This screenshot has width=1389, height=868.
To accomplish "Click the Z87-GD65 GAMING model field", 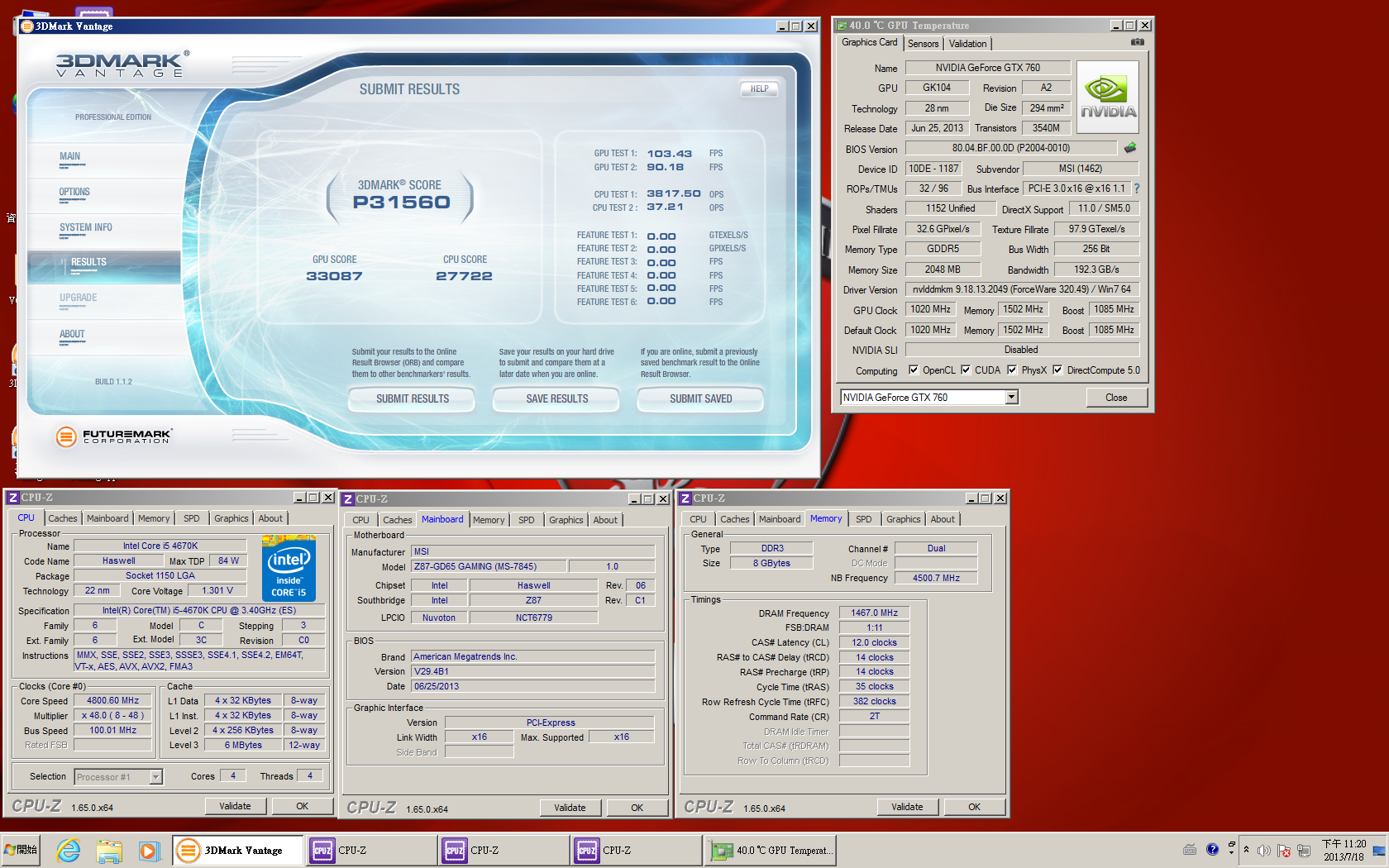I will (x=489, y=566).
